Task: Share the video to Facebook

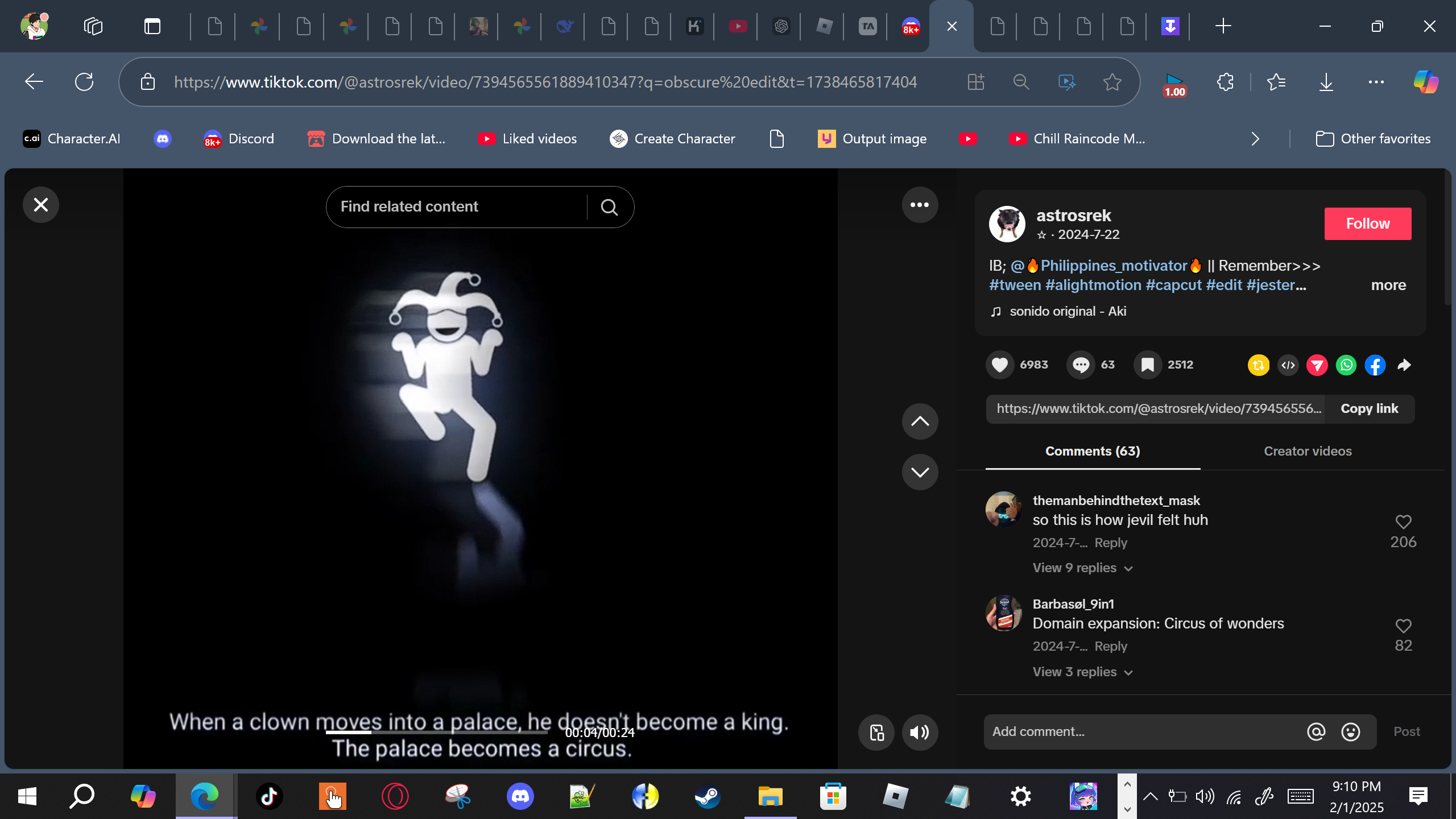Action: point(1375,365)
